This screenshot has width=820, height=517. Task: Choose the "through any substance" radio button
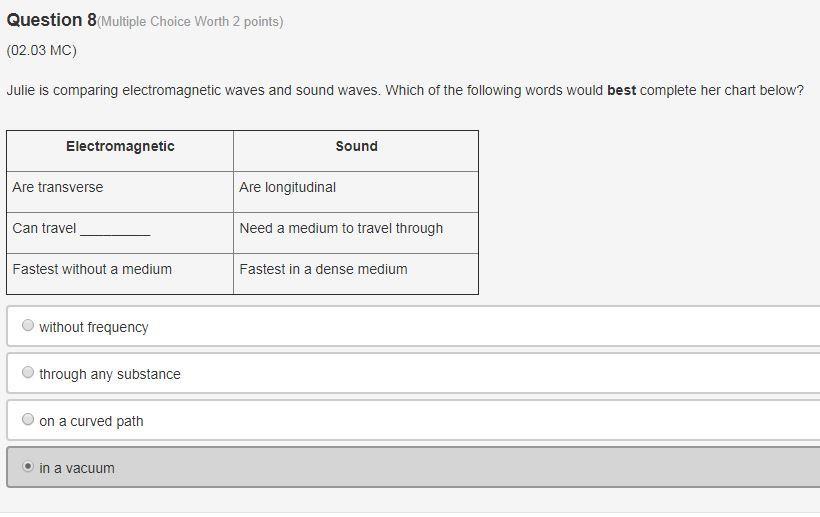tap(28, 372)
